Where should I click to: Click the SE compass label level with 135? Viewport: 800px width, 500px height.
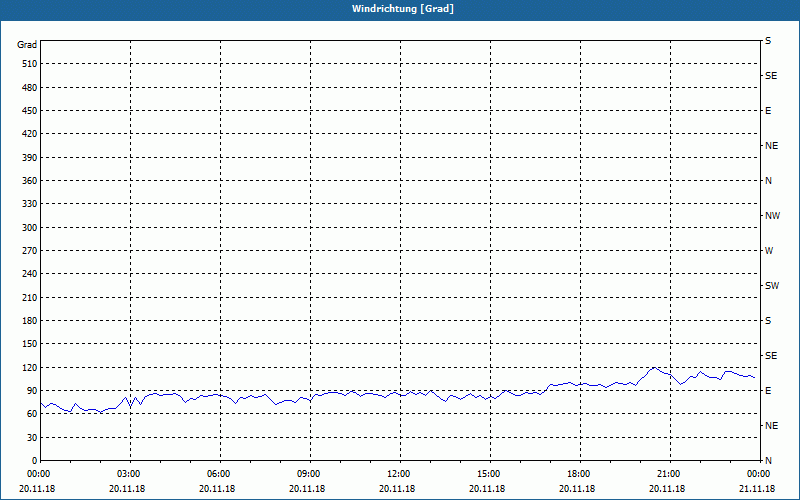coord(771,356)
